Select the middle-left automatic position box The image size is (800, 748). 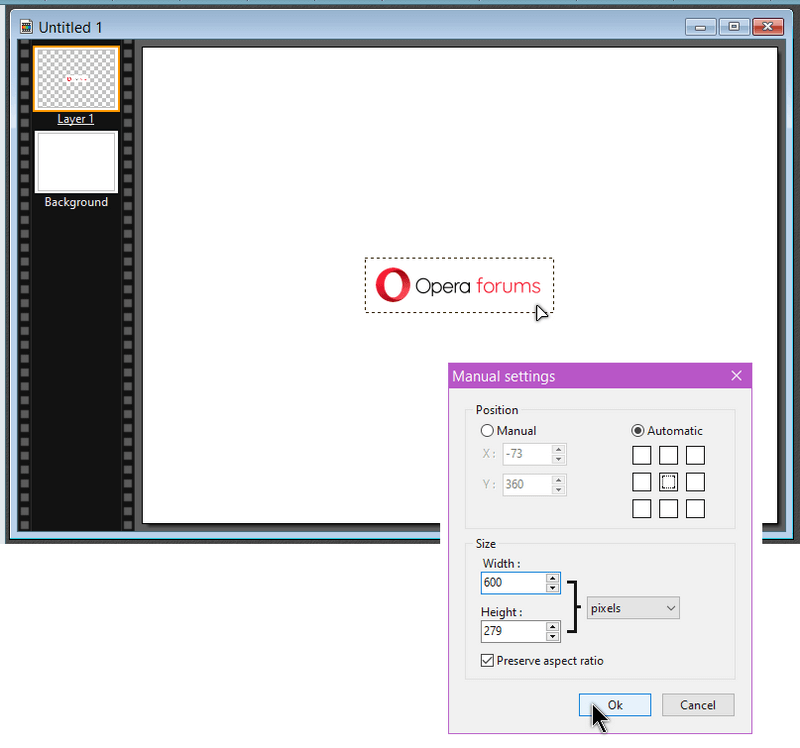tap(642, 482)
